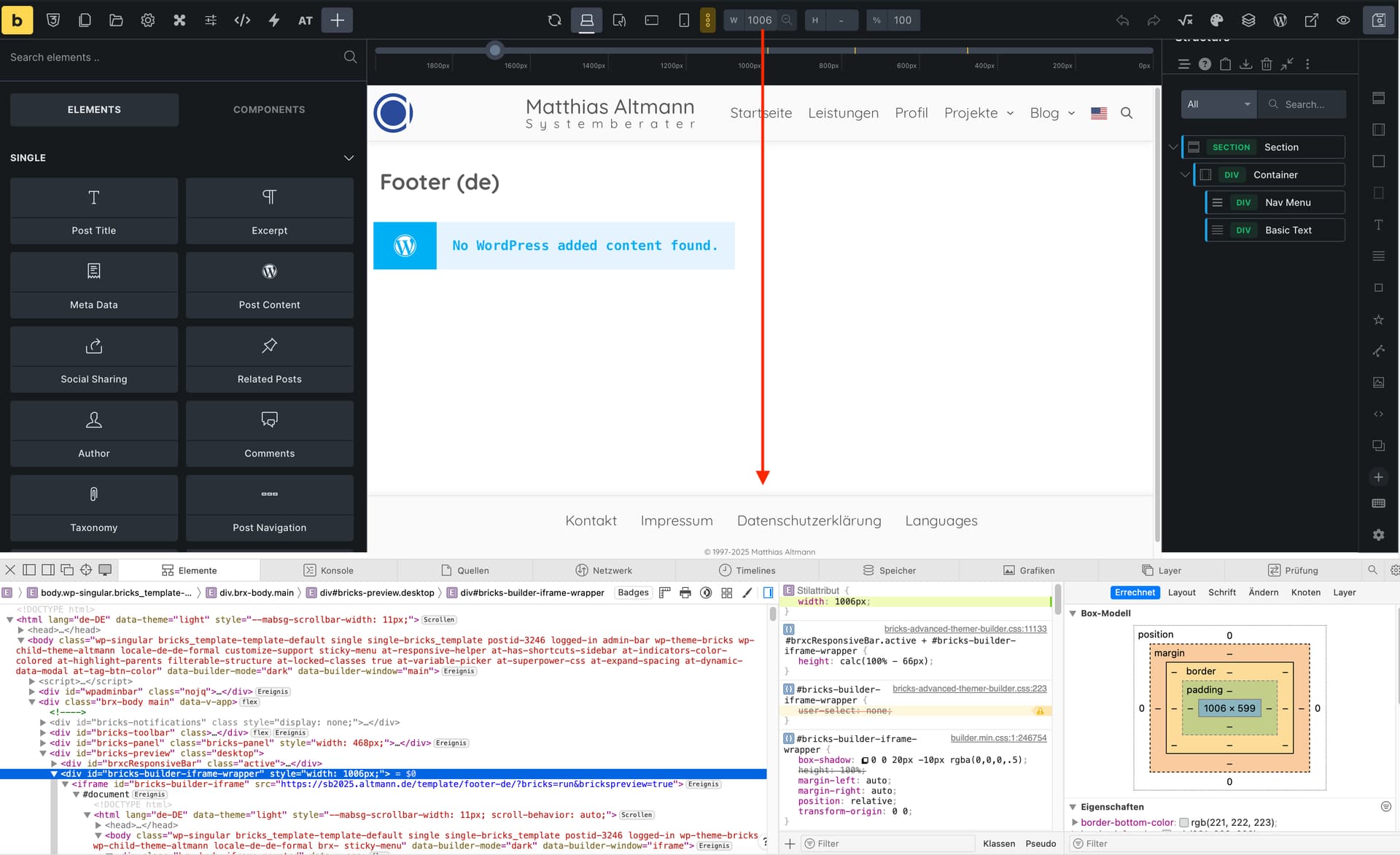Open the AT Advanced Themer menu
The width and height of the screenshot is (1400, 855).
(306, 20)
